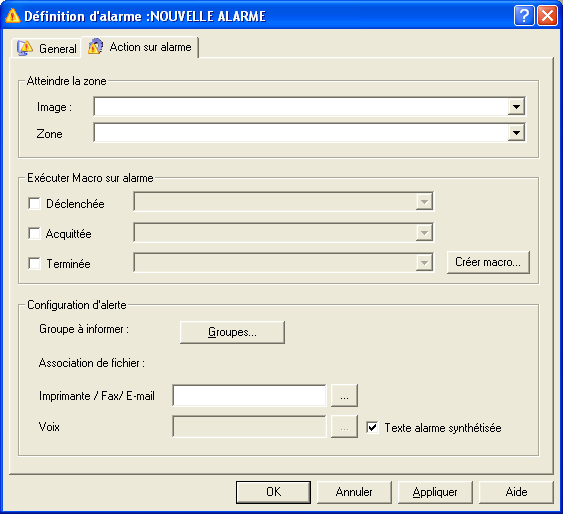Browse for Imprimante / Fax / E-mail file
Screen dimensions: 563x514
click(344, 396)
